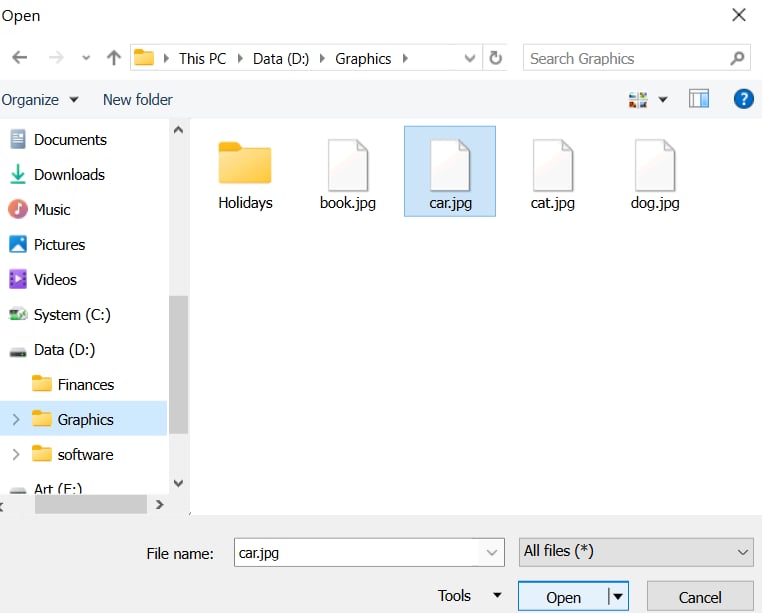762x613 pixels.
Task: Click the Open button
Action: (563, 597)
